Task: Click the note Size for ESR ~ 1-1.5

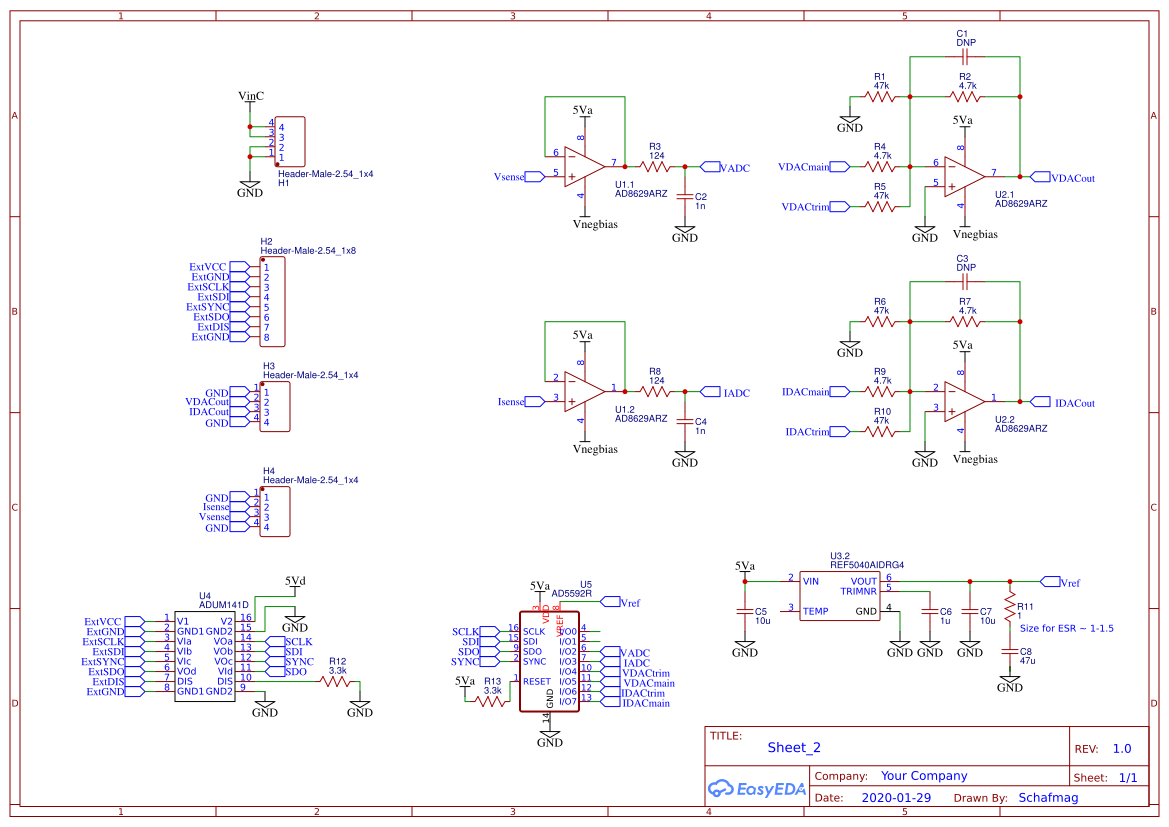Action: [x=1067, y=628]
